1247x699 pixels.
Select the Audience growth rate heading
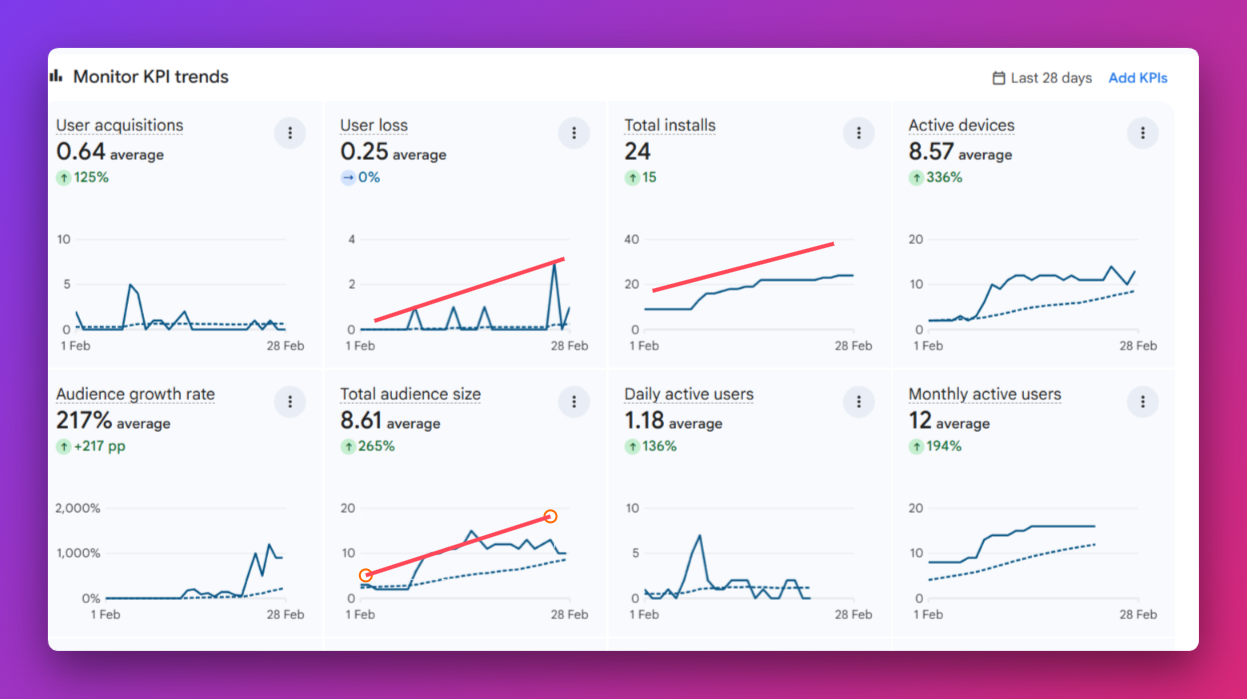[135, 394]
